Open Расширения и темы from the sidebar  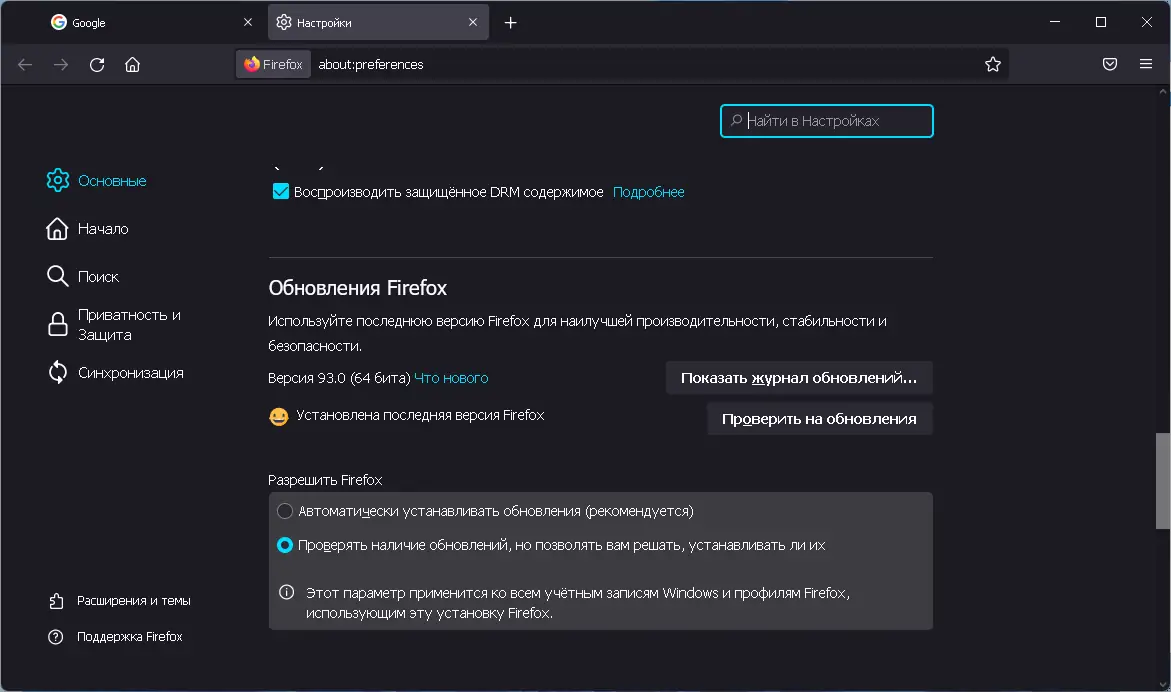pyautogui.click(x=133, y=601)
